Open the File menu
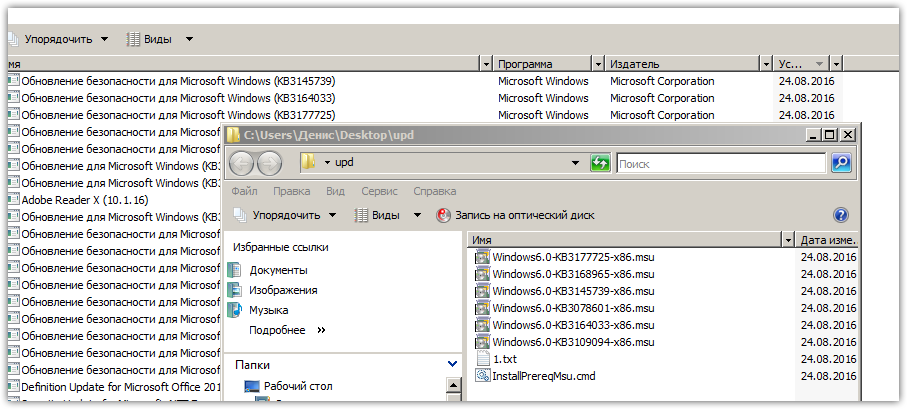Image resolution: width=907 pixels, height=409 pixels. (244, 190)
